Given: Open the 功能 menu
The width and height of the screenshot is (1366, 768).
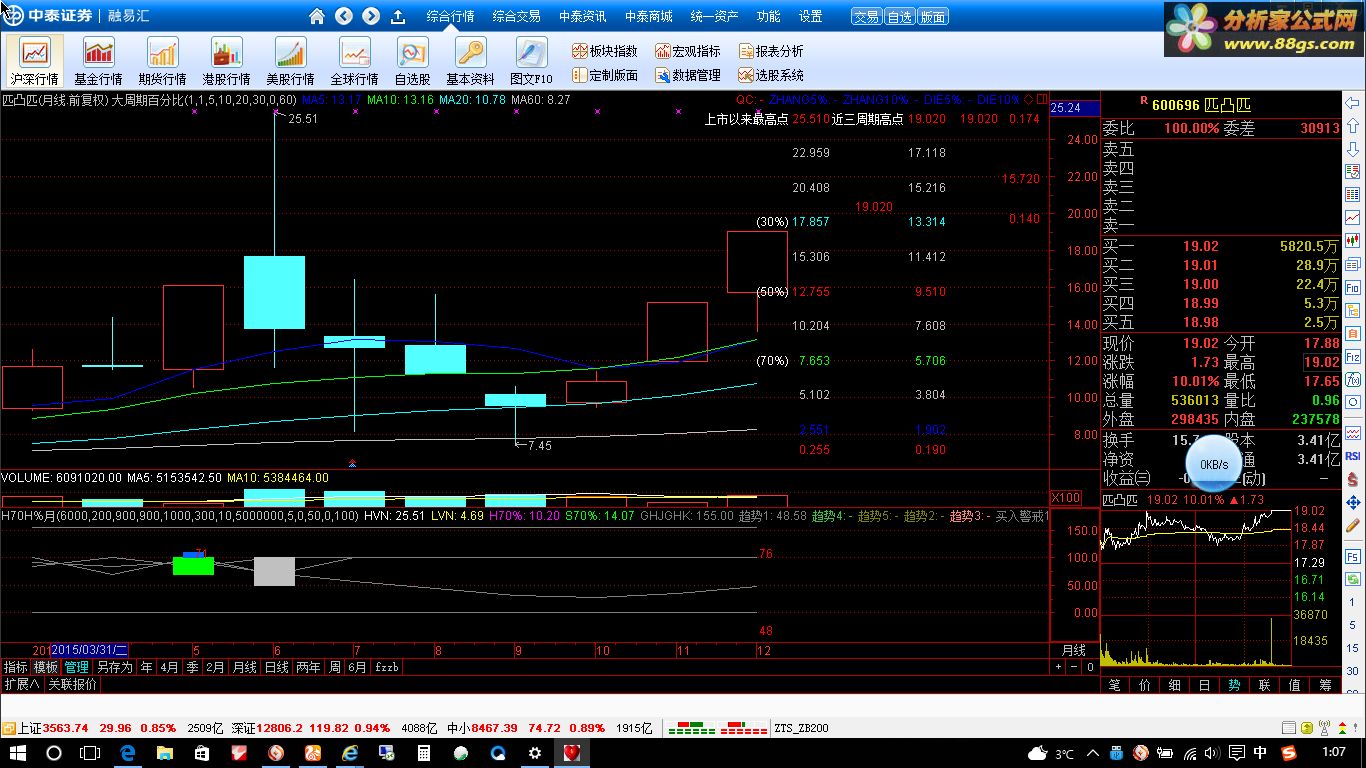Looking at the screenshot, I should (768, 16).
